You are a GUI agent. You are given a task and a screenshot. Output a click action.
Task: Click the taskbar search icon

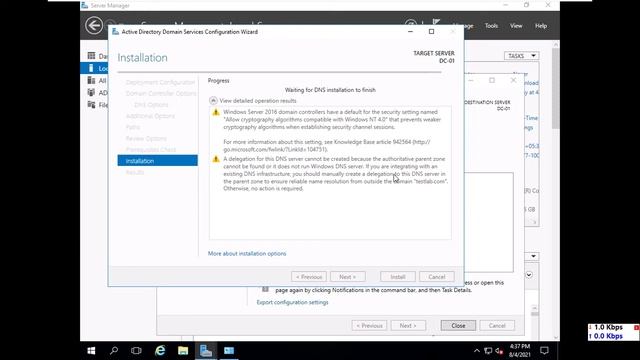coord(114,351)
